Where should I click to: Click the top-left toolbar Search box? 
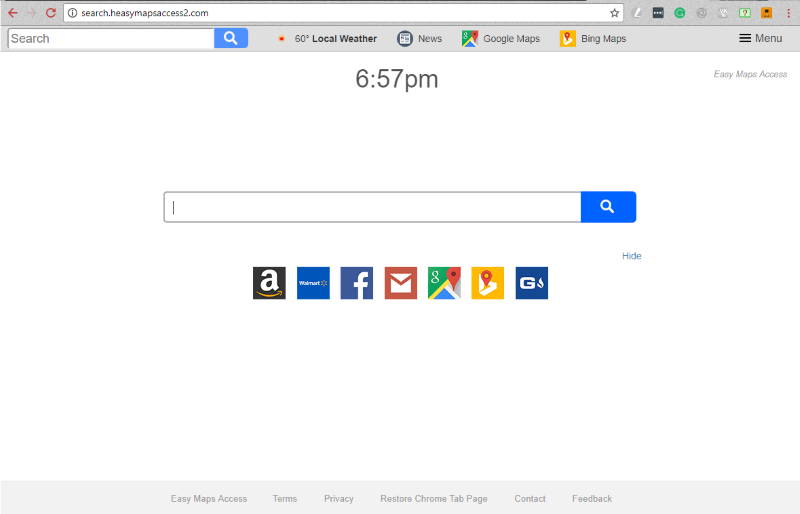[110, 38]
